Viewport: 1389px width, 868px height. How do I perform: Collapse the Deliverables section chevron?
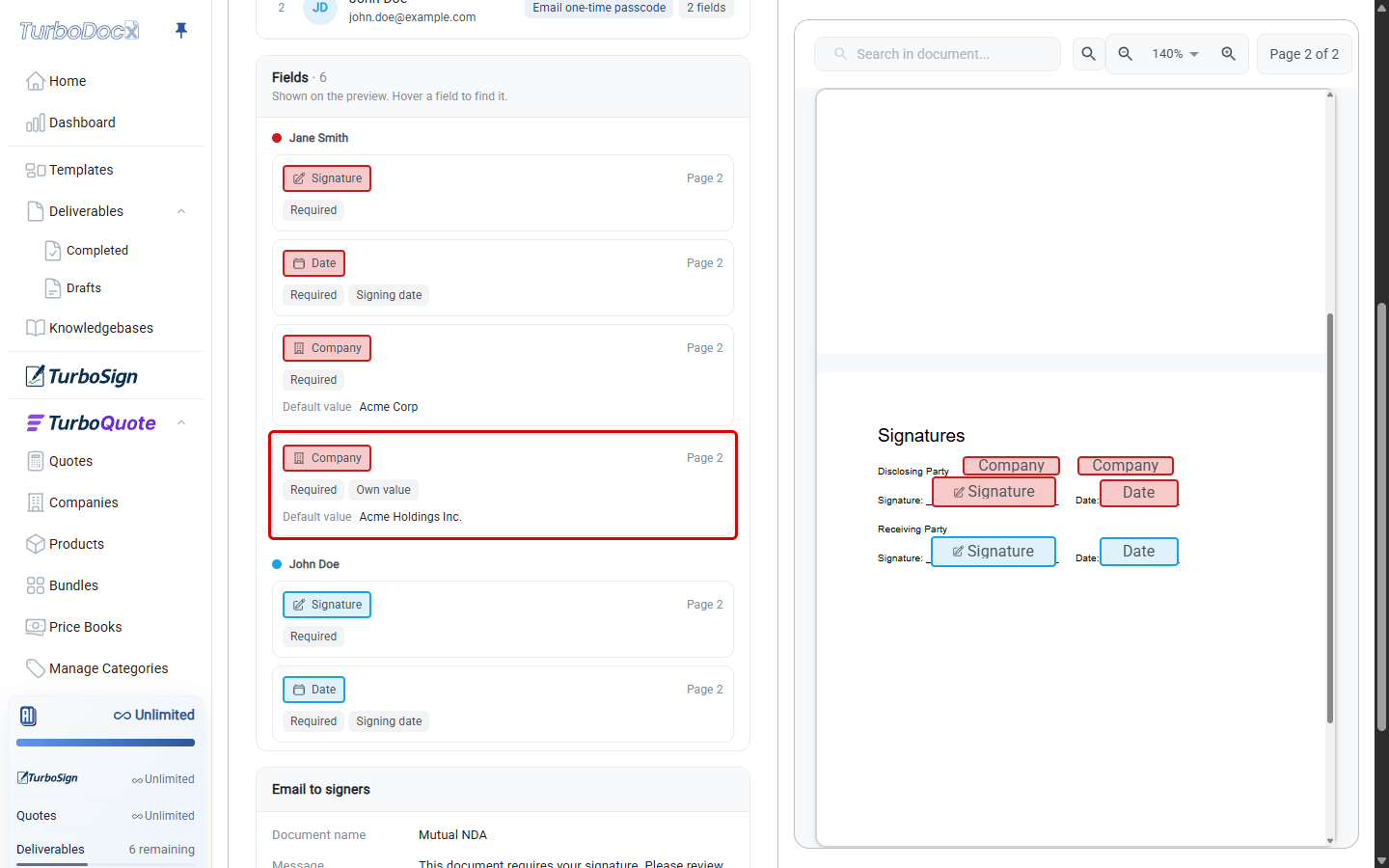tap(181, 211)
